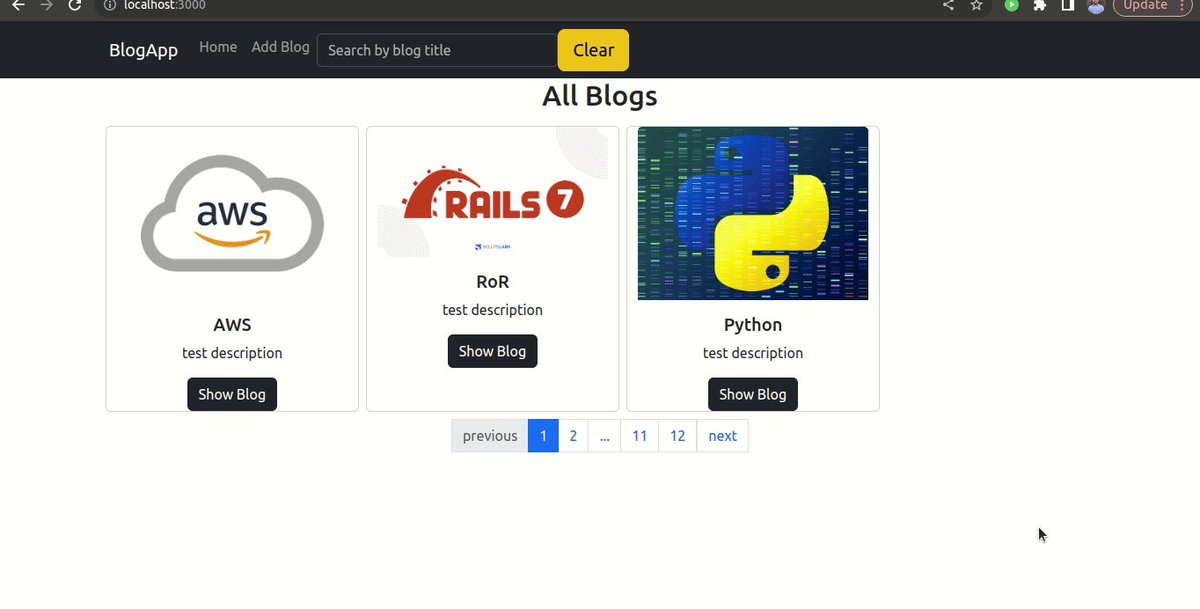View site information icon beside localhost
The image size is (1200, 609).
pyautogui.click(x=110, y=5)
